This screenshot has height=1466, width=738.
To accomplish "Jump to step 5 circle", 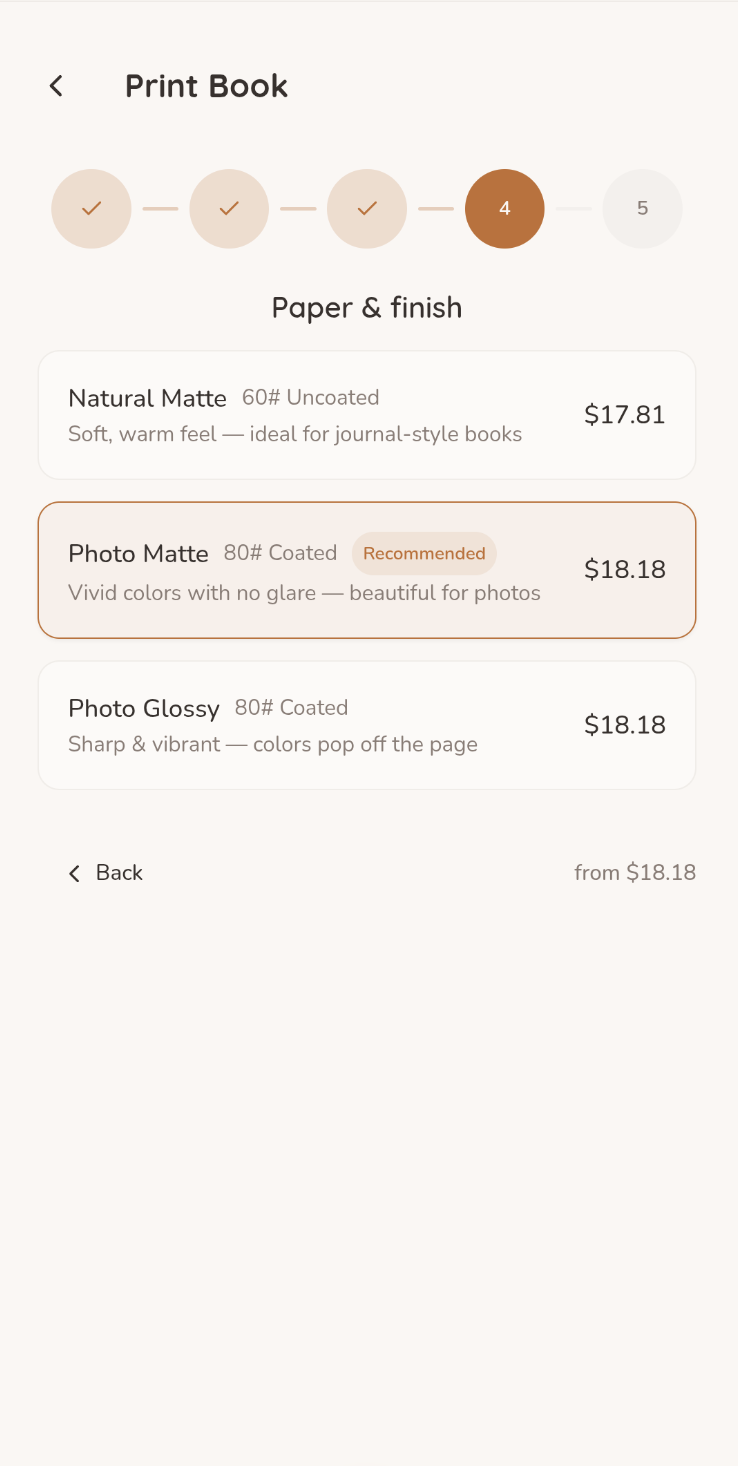I will [642, 208].
